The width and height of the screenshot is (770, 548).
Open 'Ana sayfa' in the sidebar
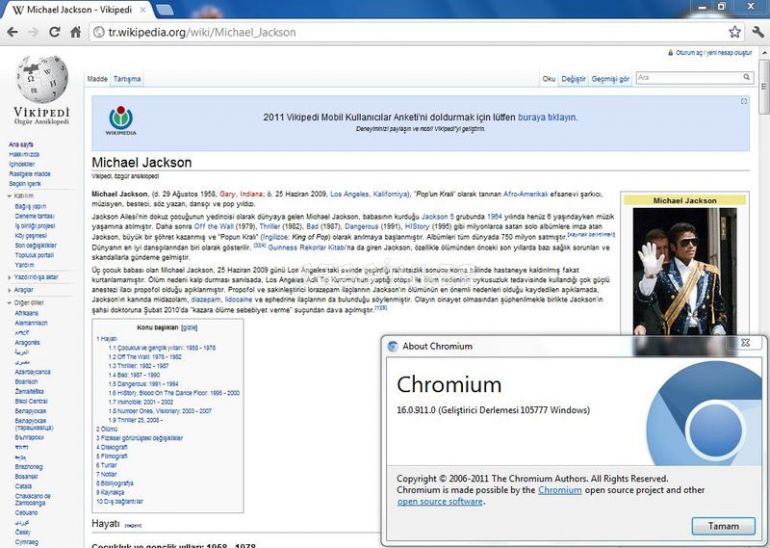point(21,144)
